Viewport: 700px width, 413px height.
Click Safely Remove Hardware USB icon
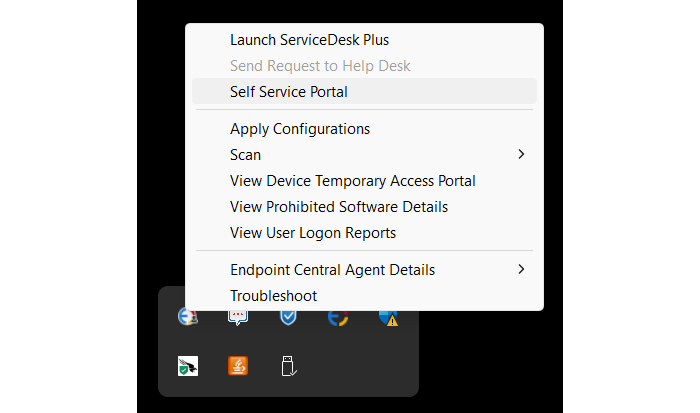click(x=288, y=366)
